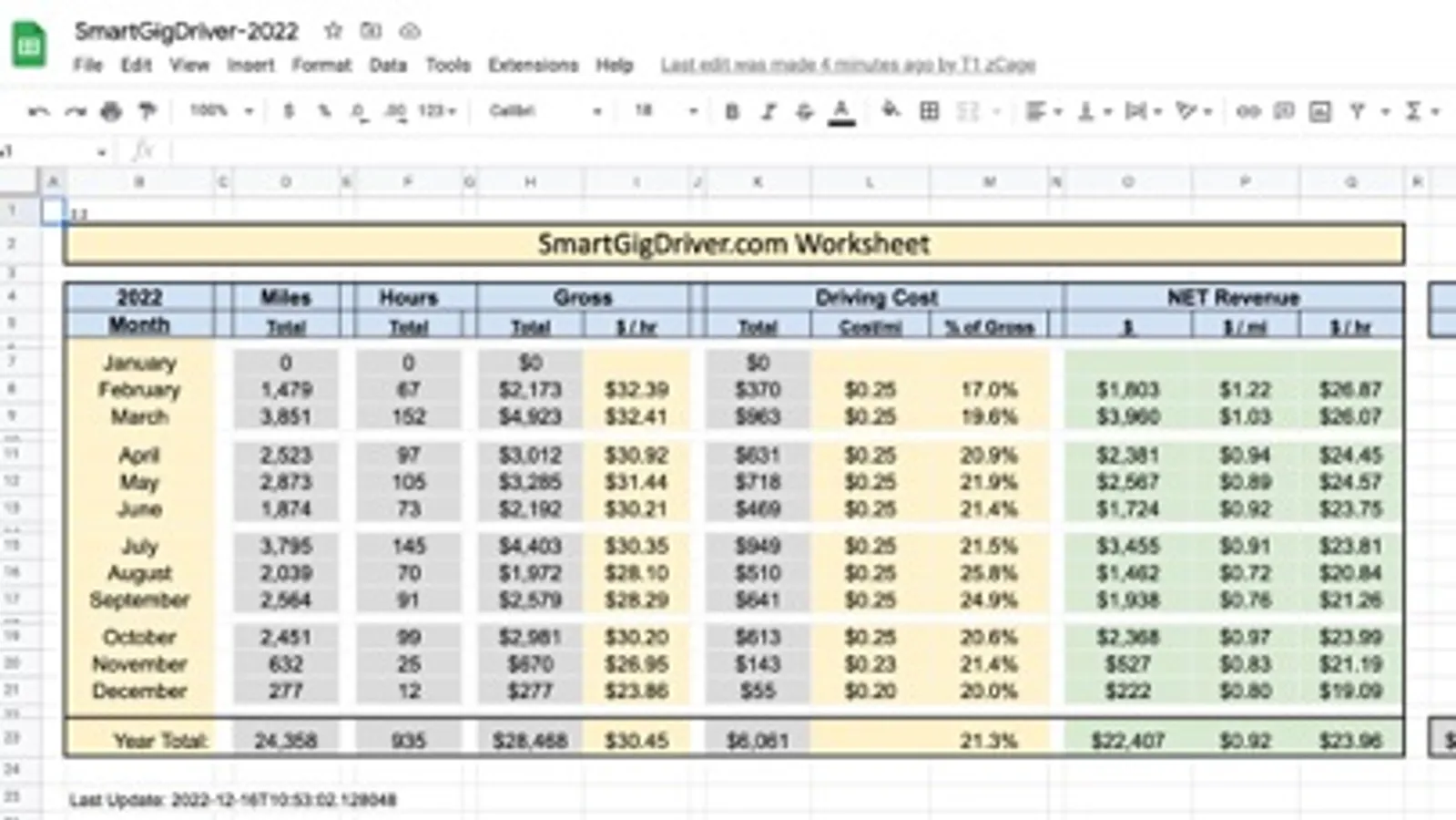
Task: Open the number format 123 dropdown
Action: tap(437, 111)
